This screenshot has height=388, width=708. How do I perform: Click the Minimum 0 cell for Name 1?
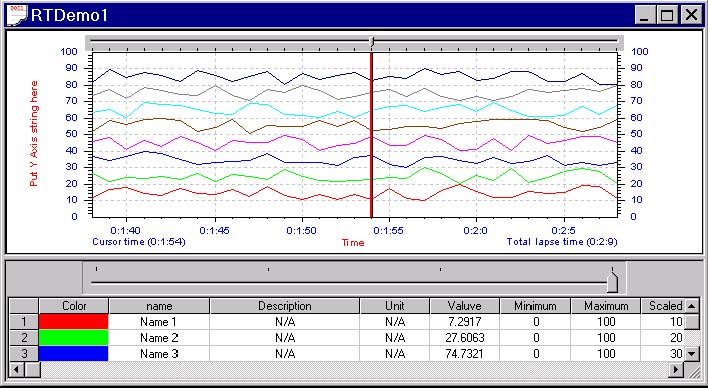(x=535, y=322)
